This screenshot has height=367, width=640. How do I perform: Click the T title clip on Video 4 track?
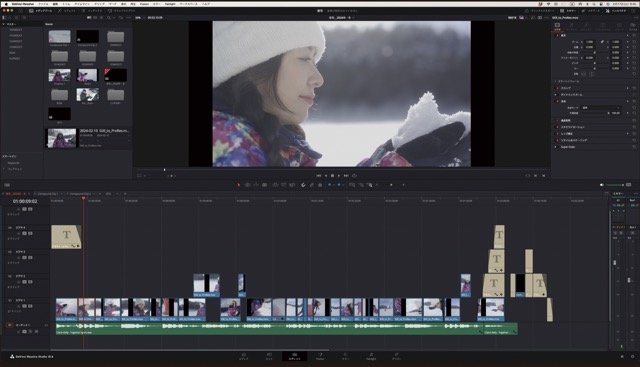coord(66,237)
